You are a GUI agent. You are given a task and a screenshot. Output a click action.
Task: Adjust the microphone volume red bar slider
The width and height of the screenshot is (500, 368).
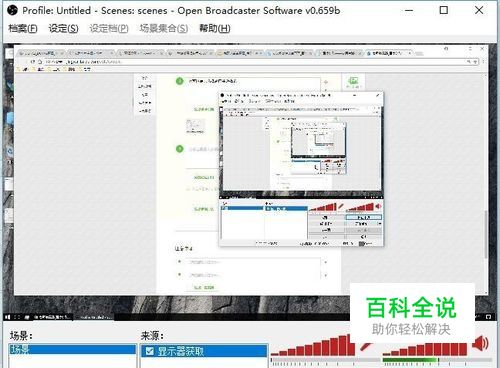click(x=312, y=345)
